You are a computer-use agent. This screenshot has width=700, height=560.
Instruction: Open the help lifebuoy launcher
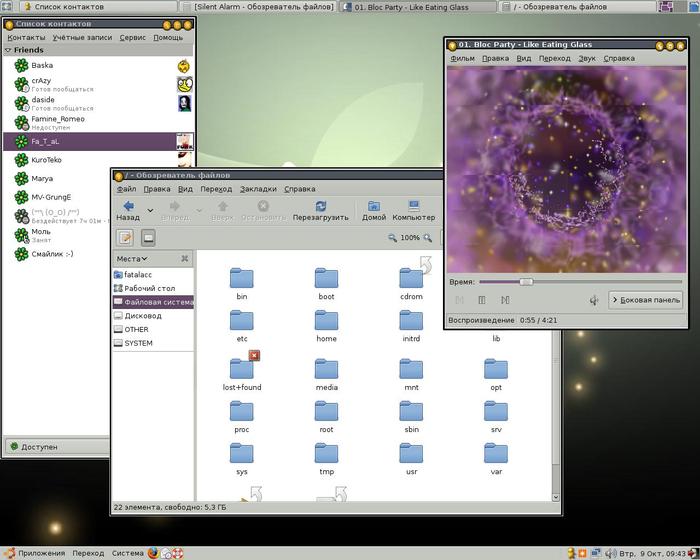tap(178, 553)
